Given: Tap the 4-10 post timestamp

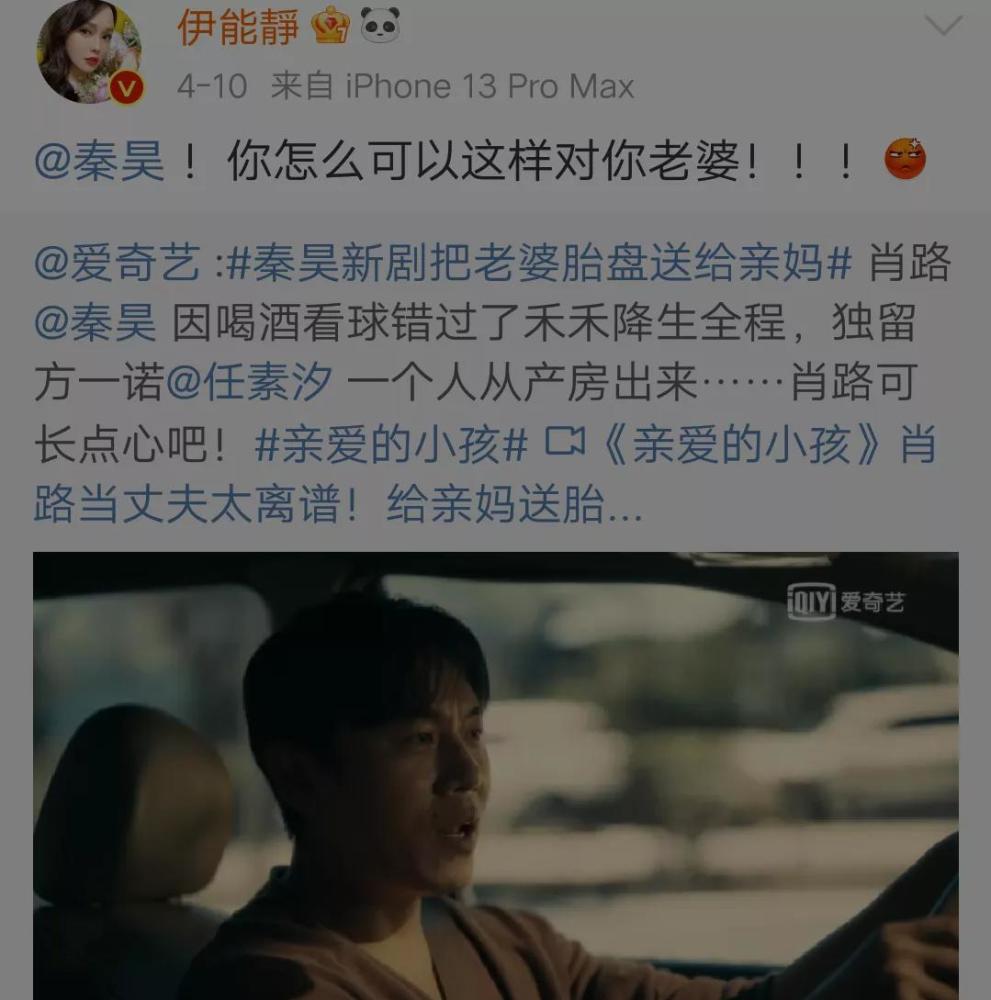Looking at the screenshot, I should tap(212, 86).
